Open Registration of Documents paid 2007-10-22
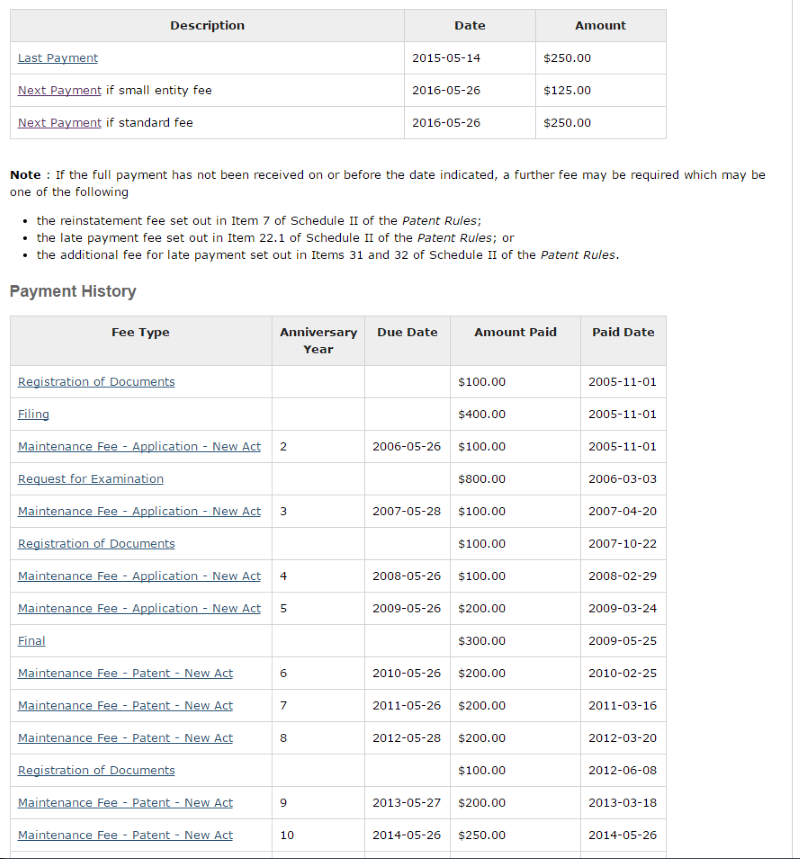Screen dimensions: 800x859 pos(96,544)
